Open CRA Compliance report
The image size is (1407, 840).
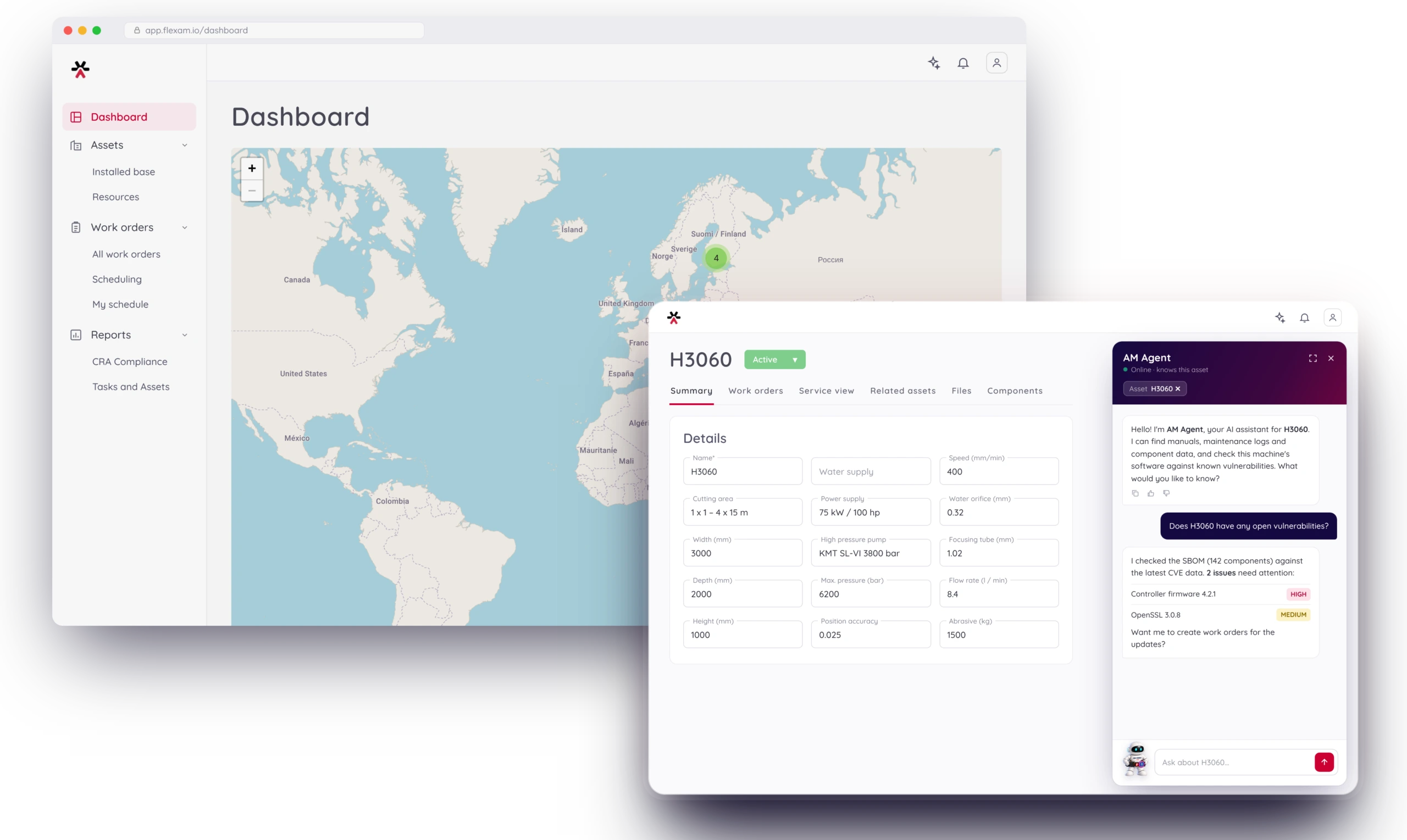pyautogui.click(x=130, y=361)
